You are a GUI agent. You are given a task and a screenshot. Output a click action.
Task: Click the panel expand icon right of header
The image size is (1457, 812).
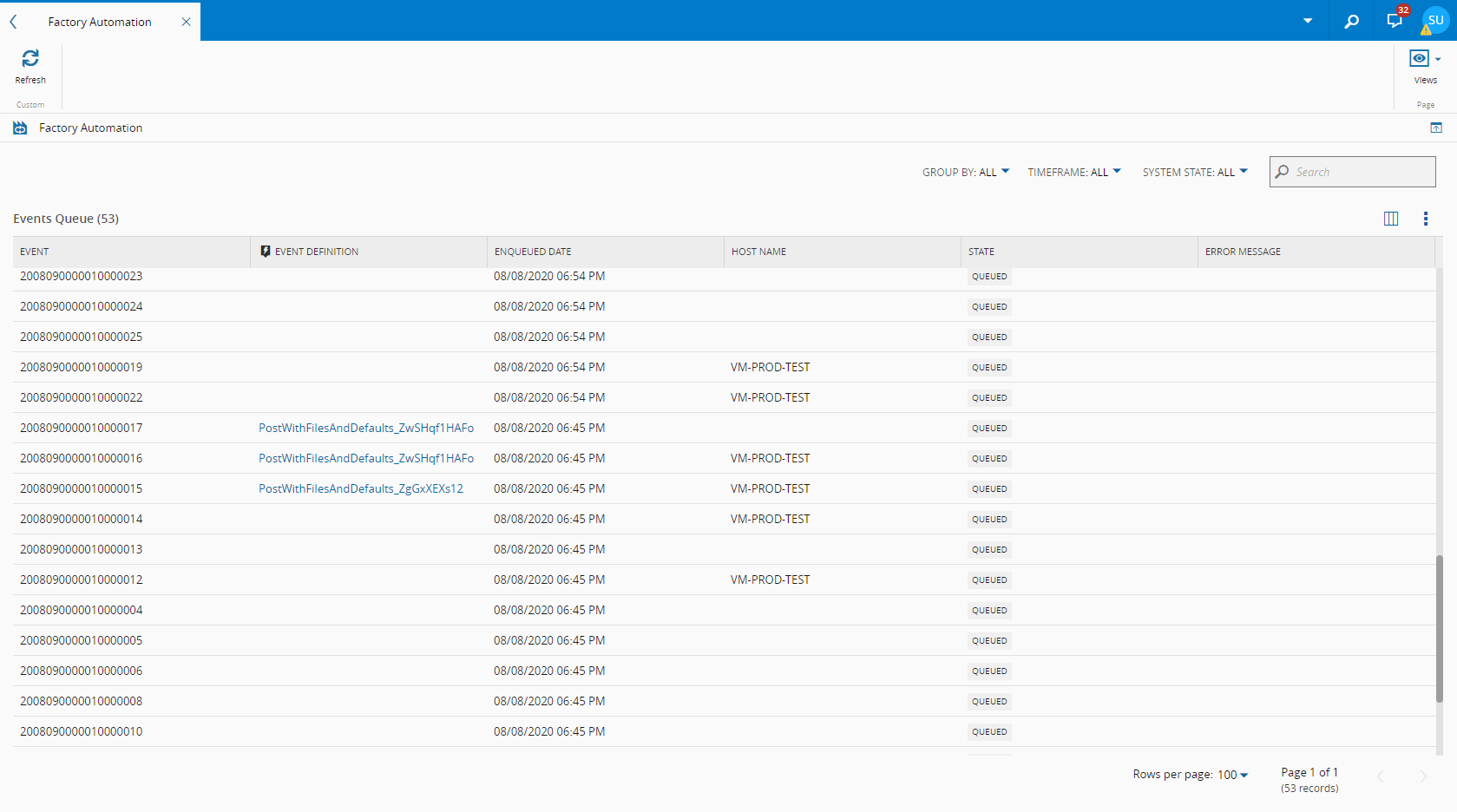[x=1436, y=128]
